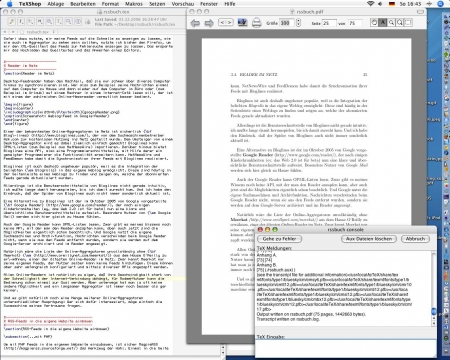Go to previous page with left arrow
450x360 pixels.
pos(195,23)
